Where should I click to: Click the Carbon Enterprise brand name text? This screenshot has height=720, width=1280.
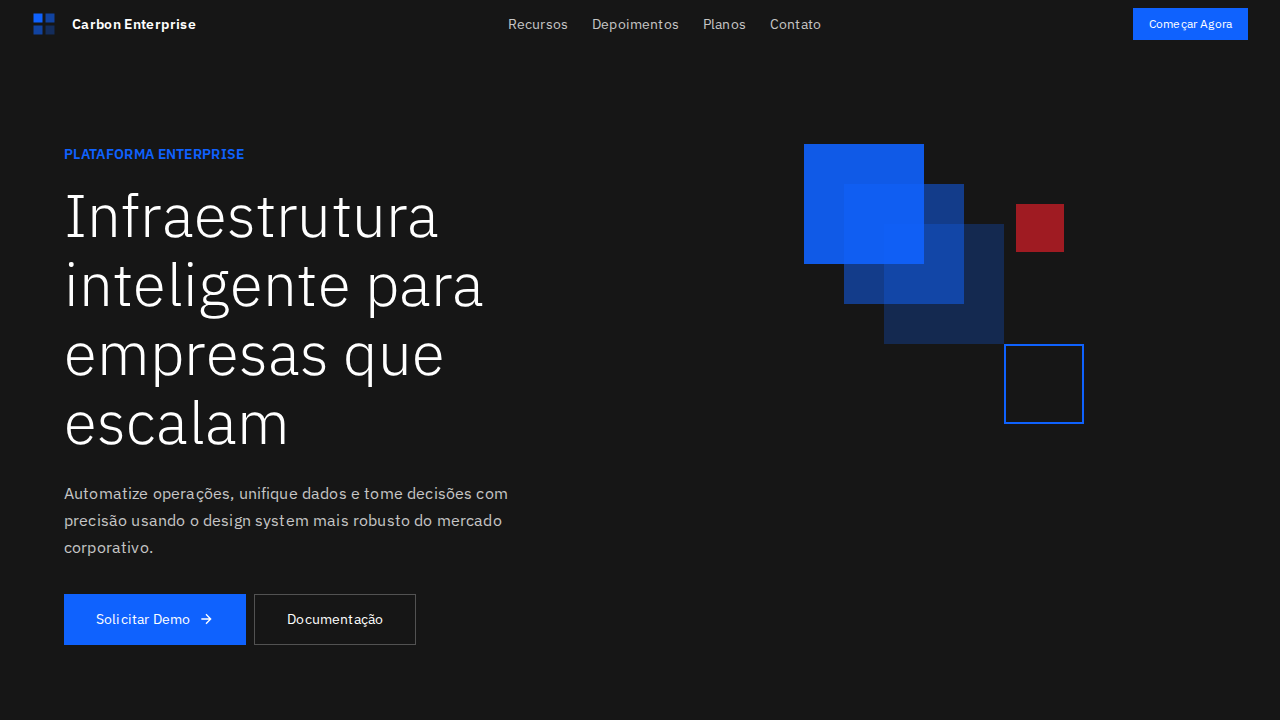tap(134, 23)
